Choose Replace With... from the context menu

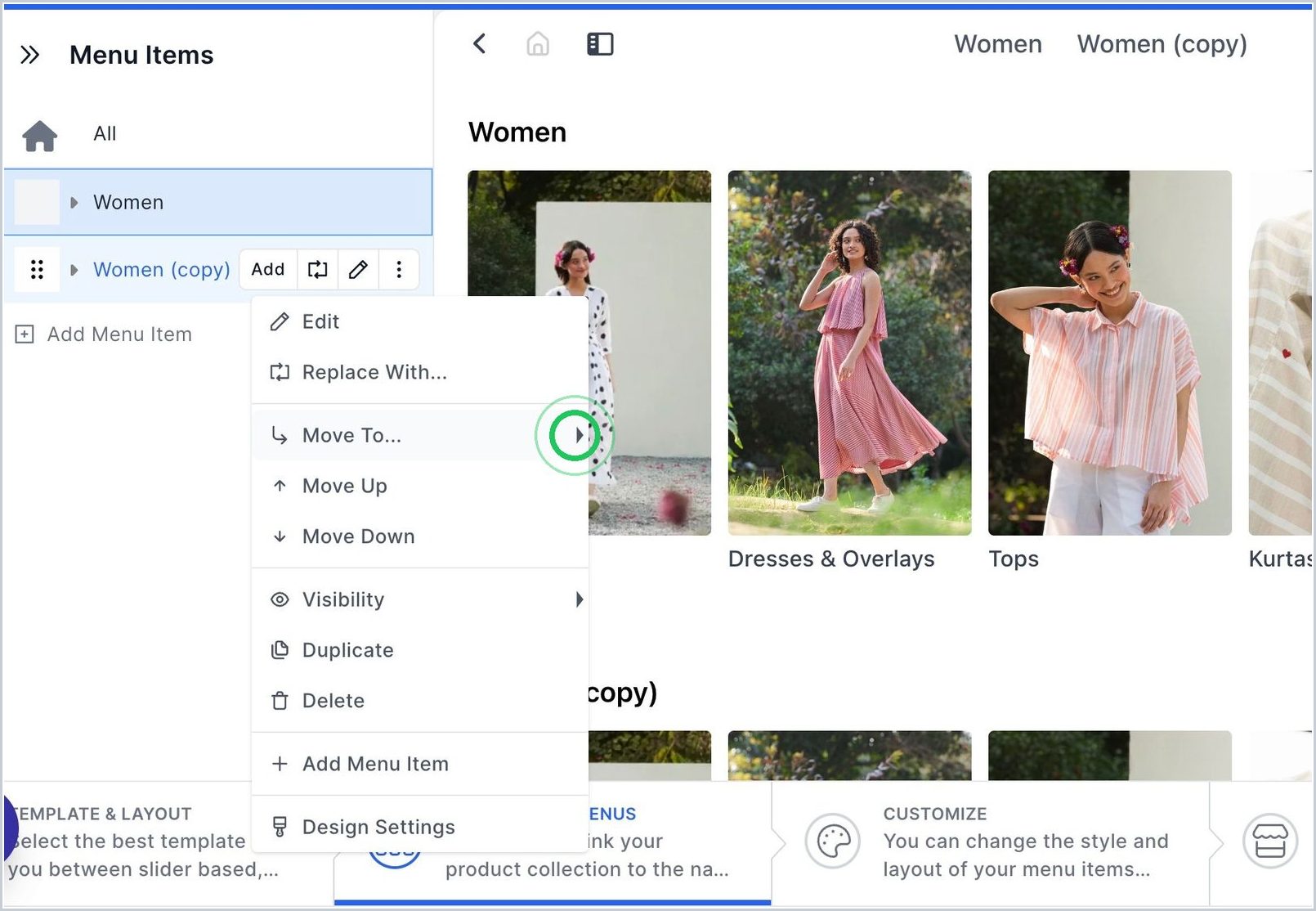[x=420, y=372]
